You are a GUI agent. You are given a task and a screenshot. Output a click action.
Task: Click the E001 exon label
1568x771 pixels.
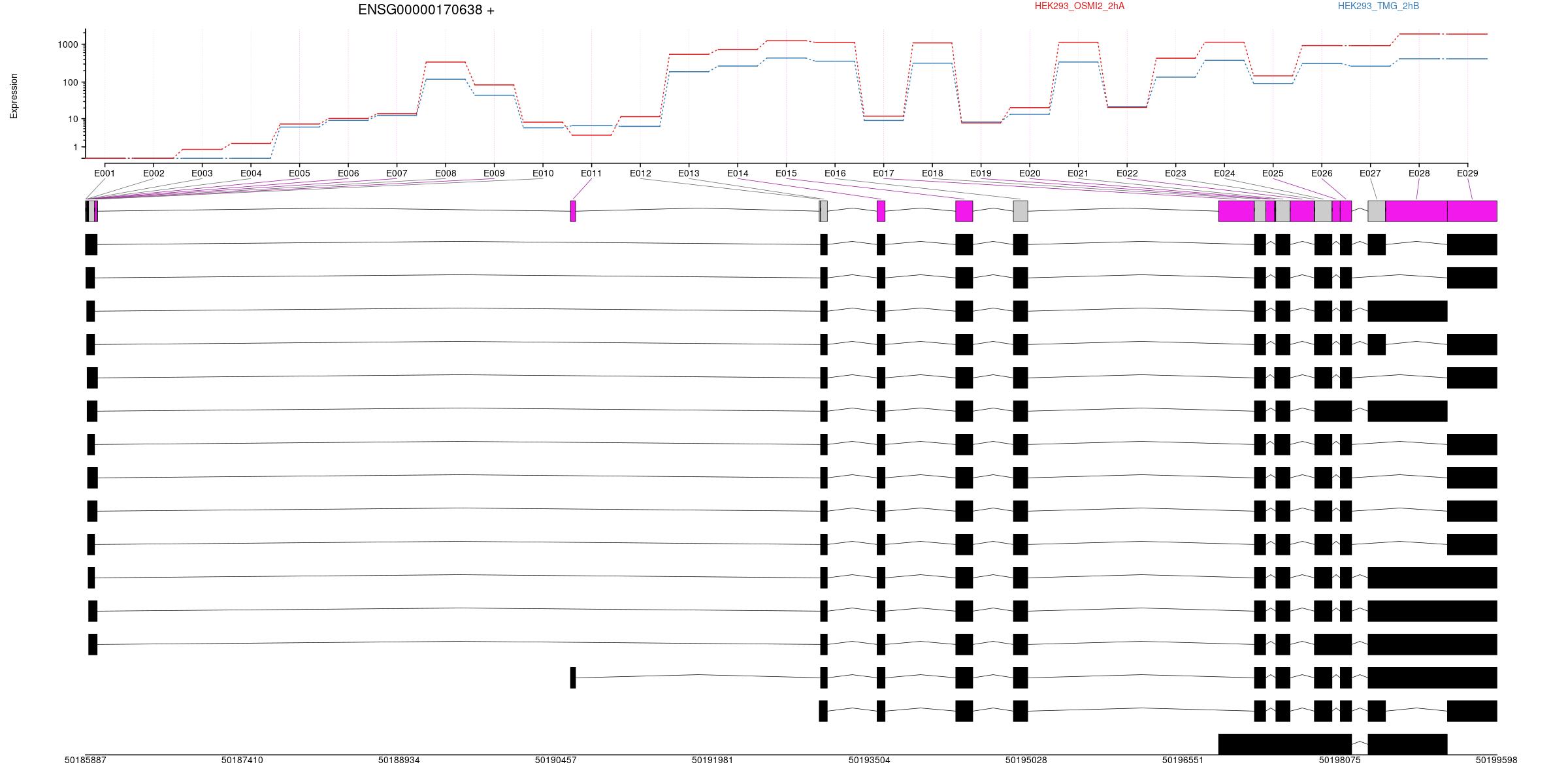point(105,173)
